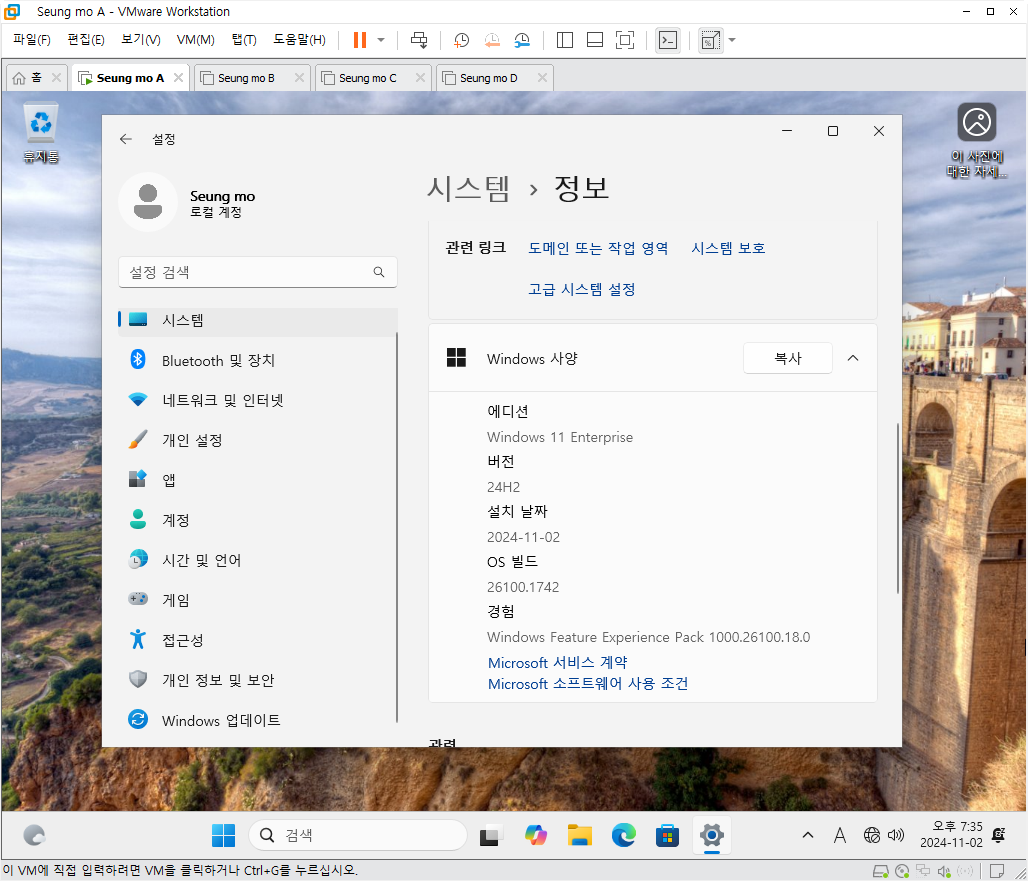Image resolution: width=1028 pixels, height=881 pixels.
Task: Open 도메인 또는 작업 영역 link
Action: (598, 248)
